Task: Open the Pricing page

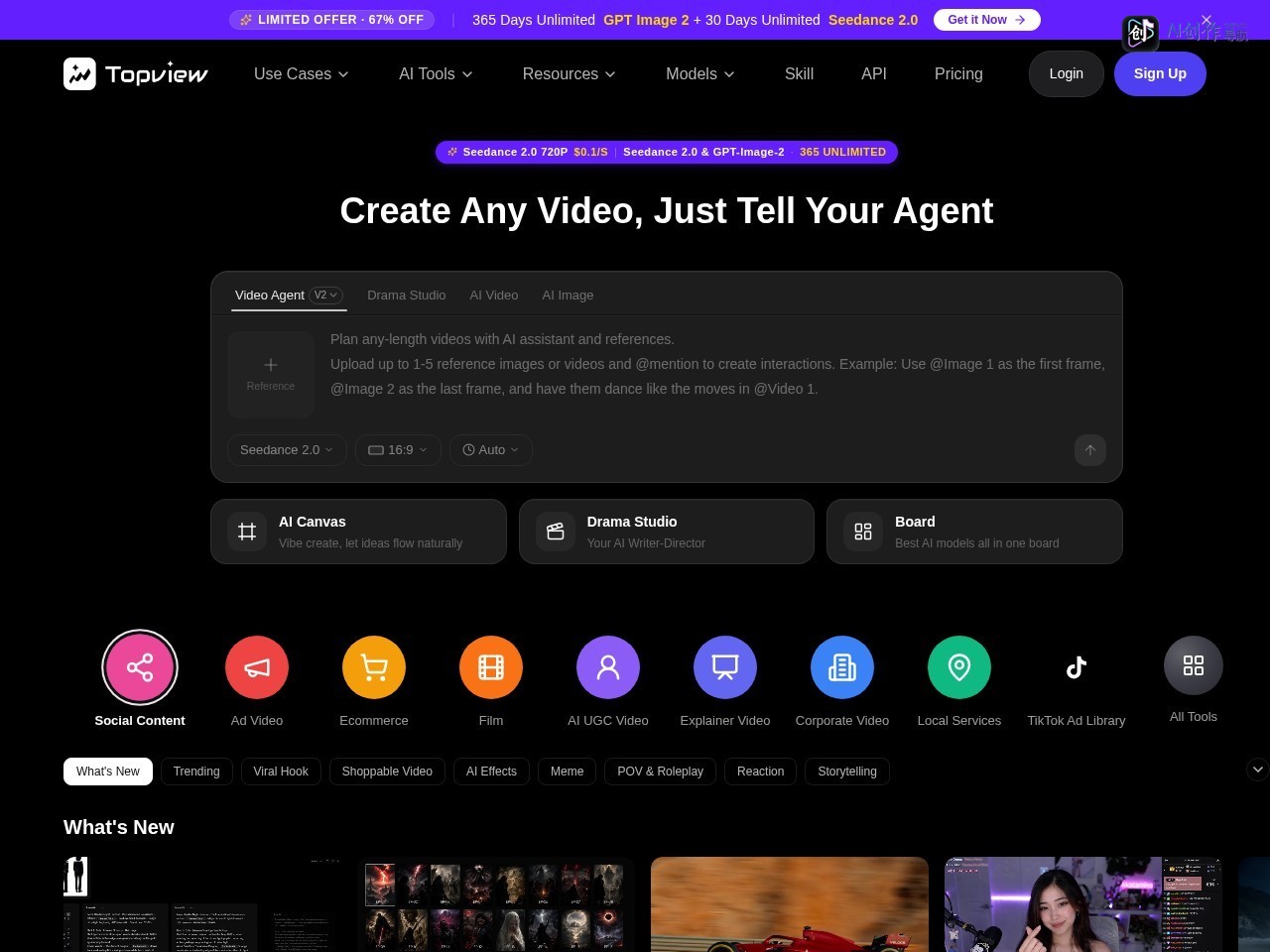Action: click(x=958, y=73)
